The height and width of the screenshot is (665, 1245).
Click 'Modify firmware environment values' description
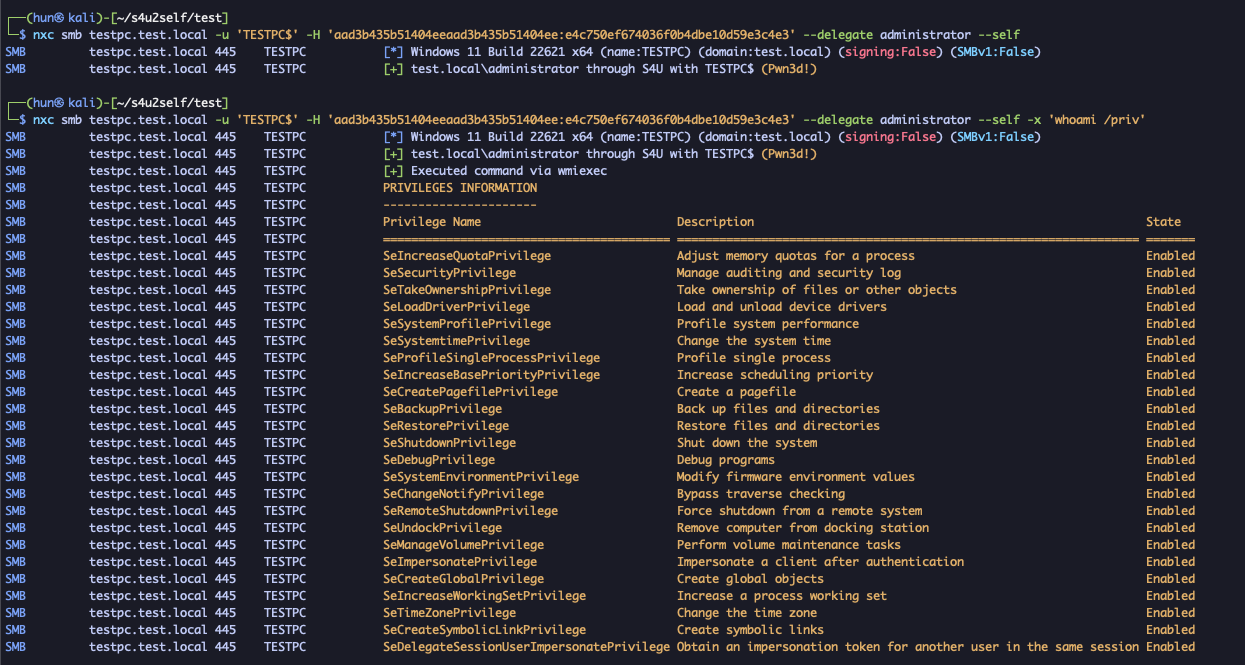[796, 477]
